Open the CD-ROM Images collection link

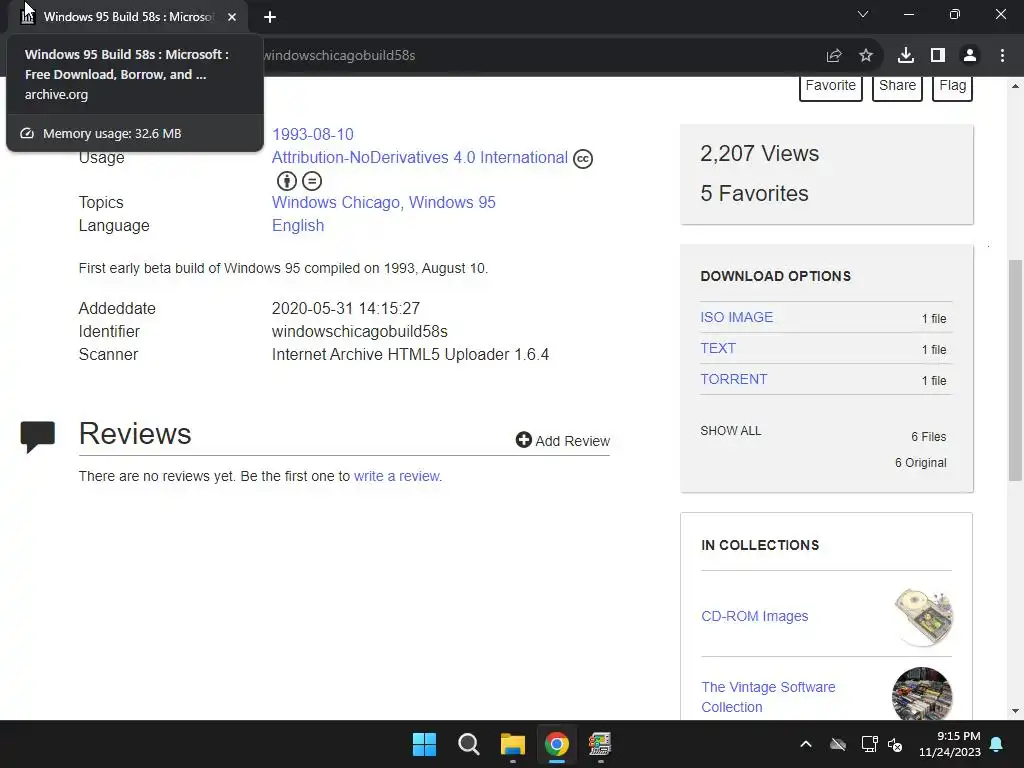(755, 616)
